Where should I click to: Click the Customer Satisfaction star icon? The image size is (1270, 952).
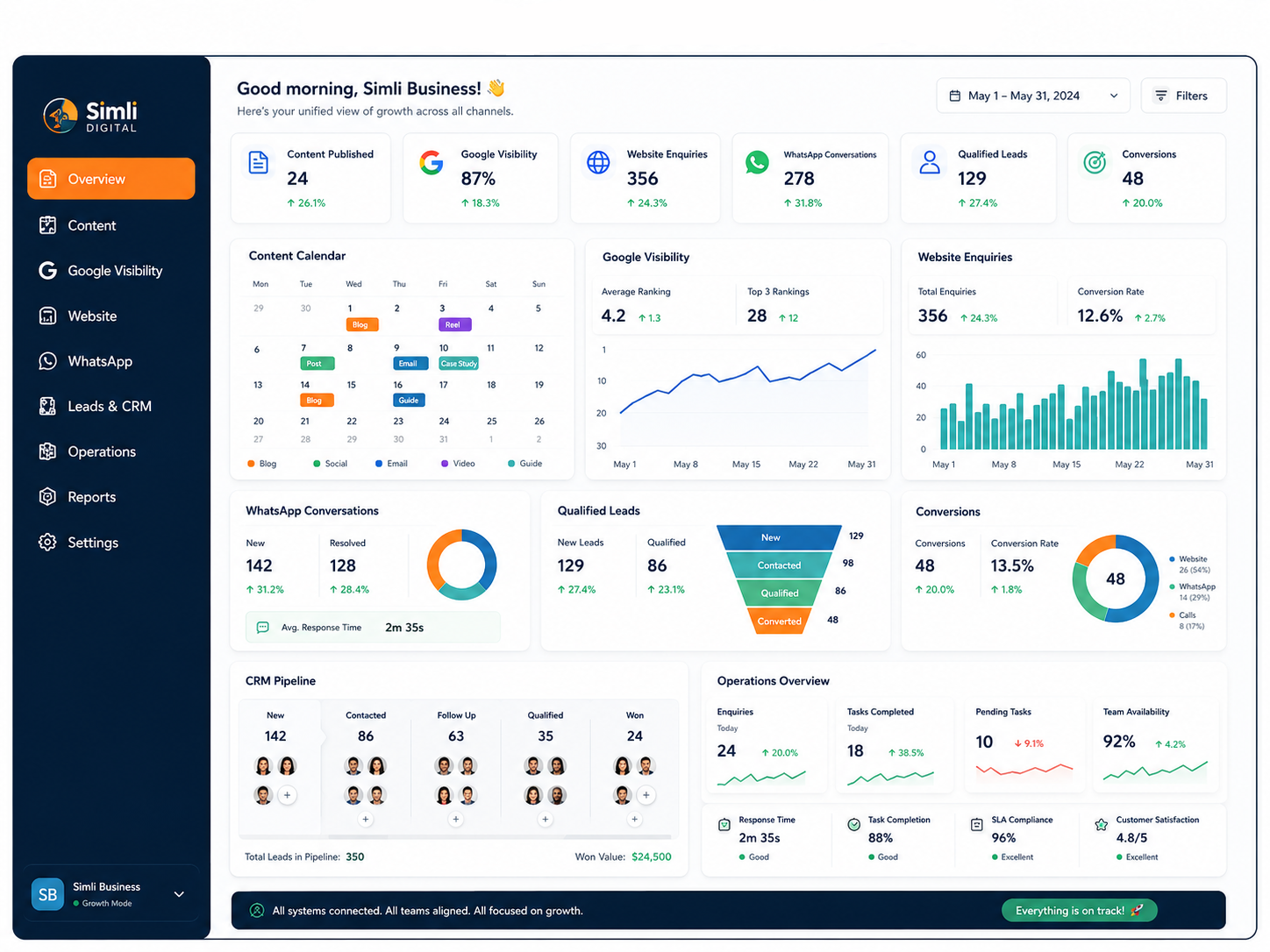(1101, 825)
